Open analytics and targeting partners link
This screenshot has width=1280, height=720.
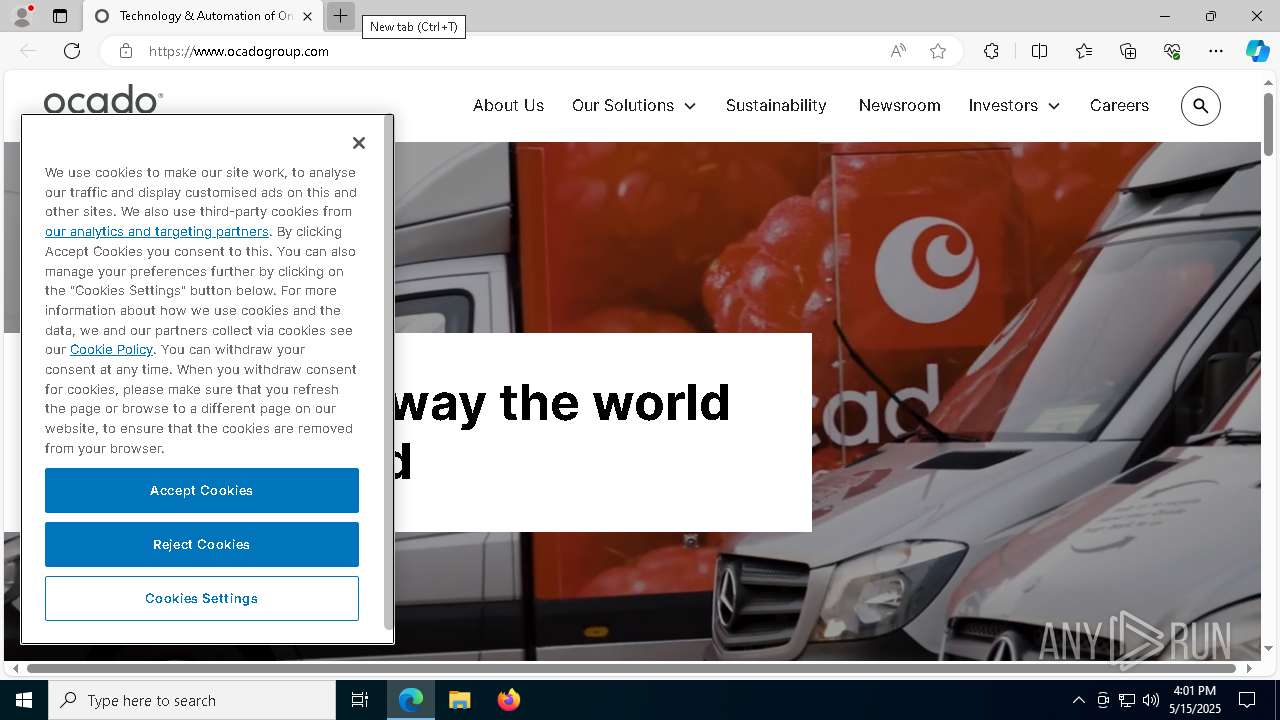click(157, 231)
